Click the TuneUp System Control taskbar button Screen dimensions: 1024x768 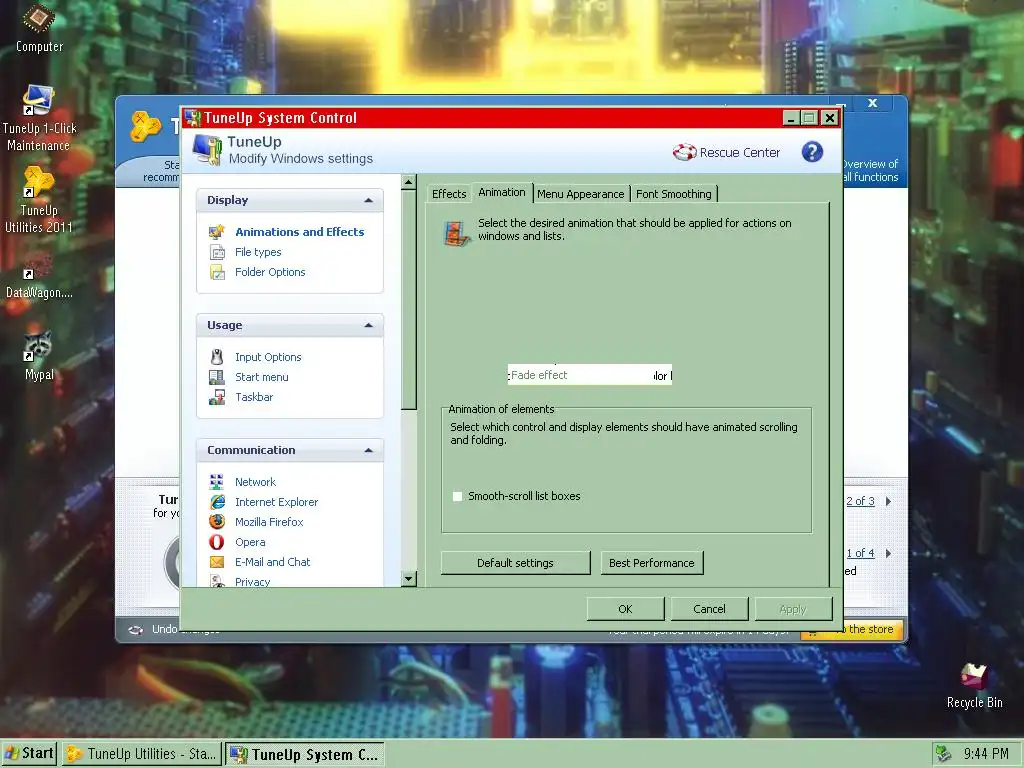click(x=305, y=754)
